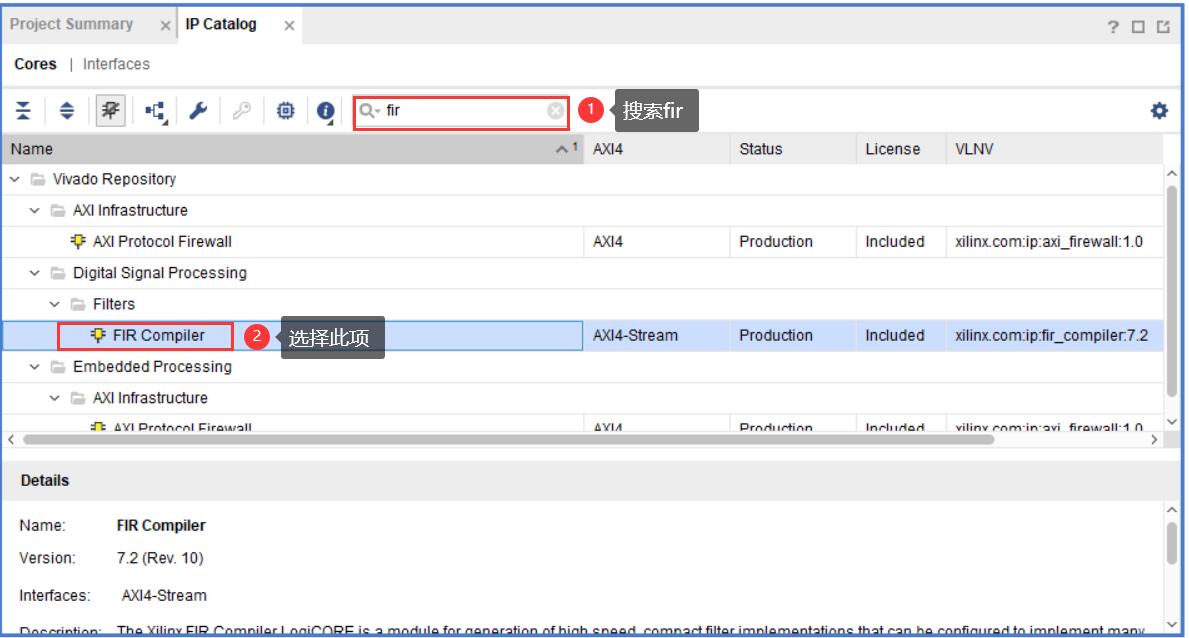Collapse the Vivado Repository tree node
The image size is (1189, 638).
pyautogui.click(x=14, y=179)
